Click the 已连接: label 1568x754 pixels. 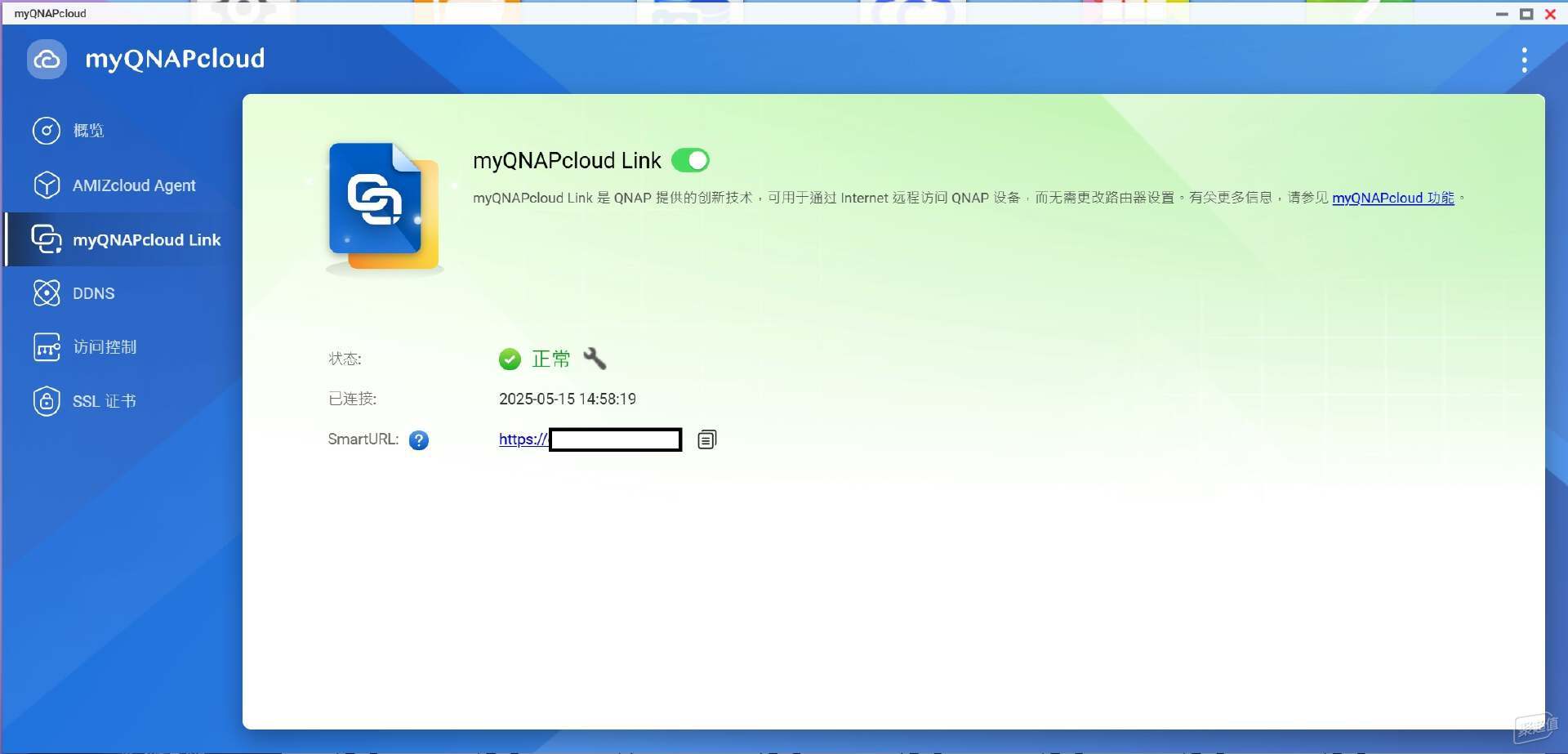[x=352, y=399]
